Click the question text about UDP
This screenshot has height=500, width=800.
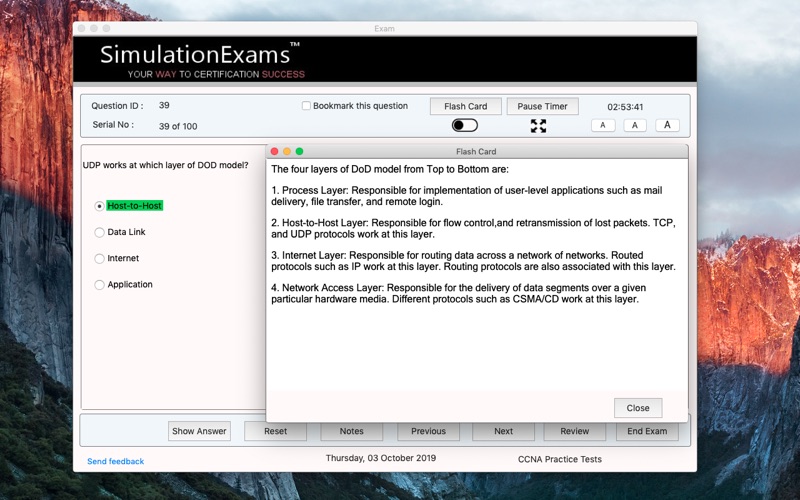(x=166, y=165)
